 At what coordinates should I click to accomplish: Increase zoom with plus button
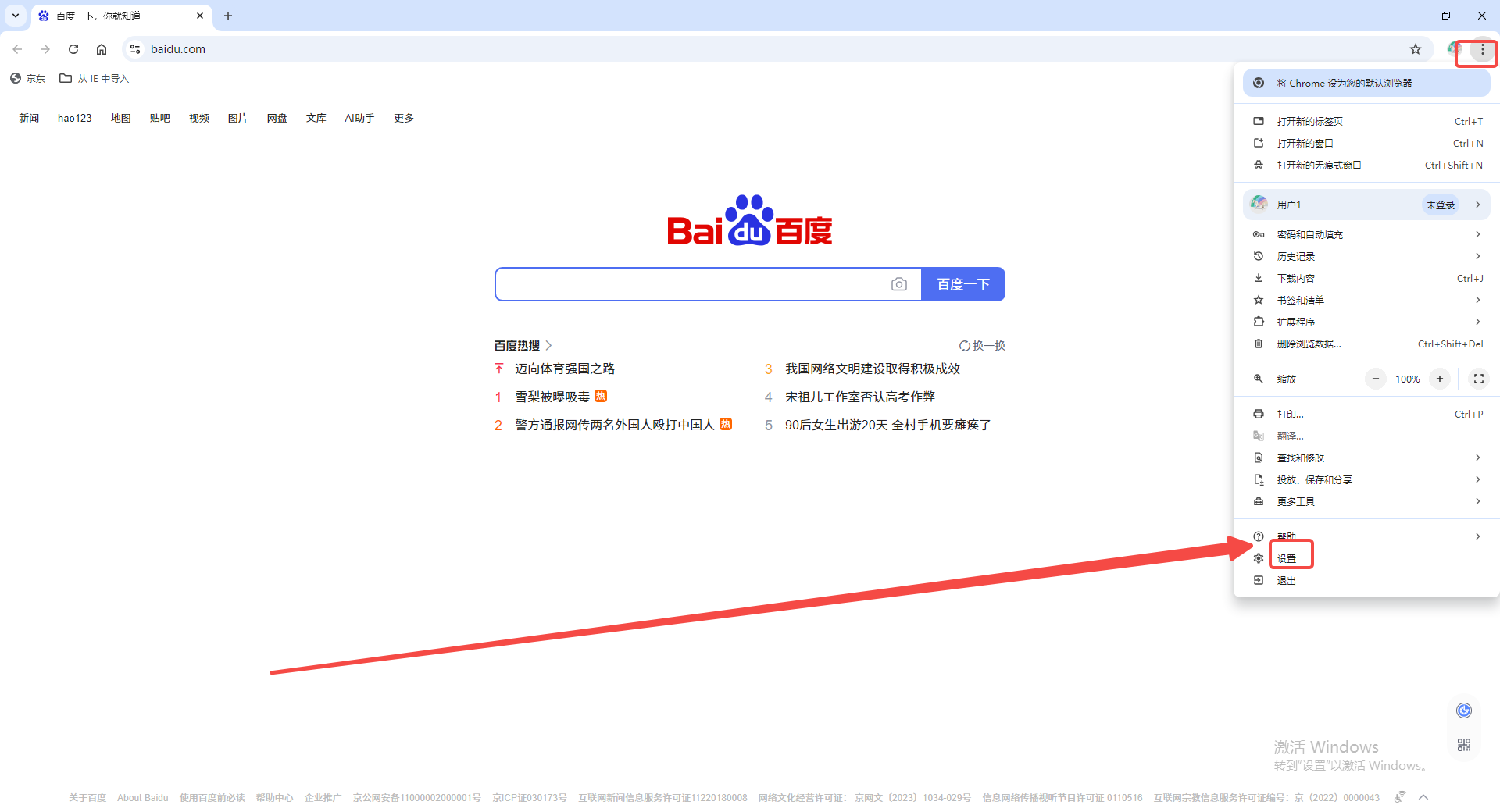[x=1440, y=379]
